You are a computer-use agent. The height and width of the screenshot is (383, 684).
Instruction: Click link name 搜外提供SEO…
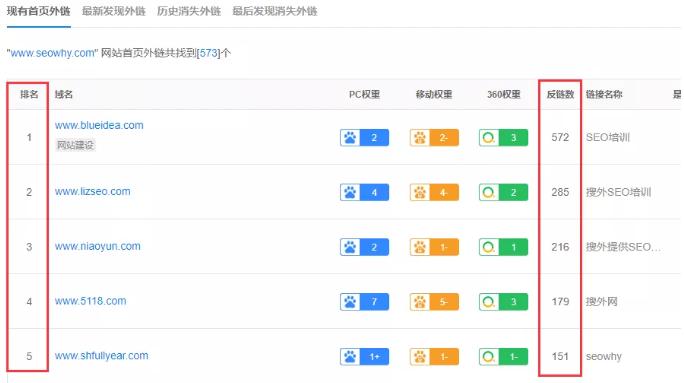point(623,247)
